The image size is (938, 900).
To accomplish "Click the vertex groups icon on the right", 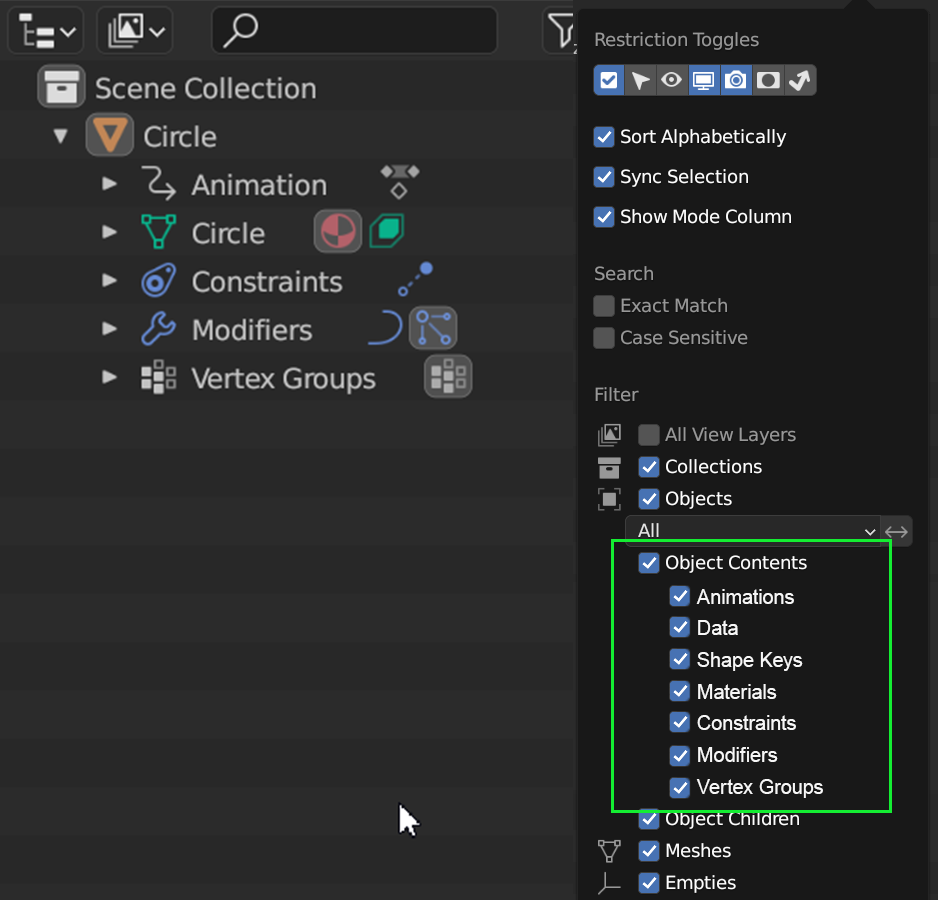I will [448, 377].
